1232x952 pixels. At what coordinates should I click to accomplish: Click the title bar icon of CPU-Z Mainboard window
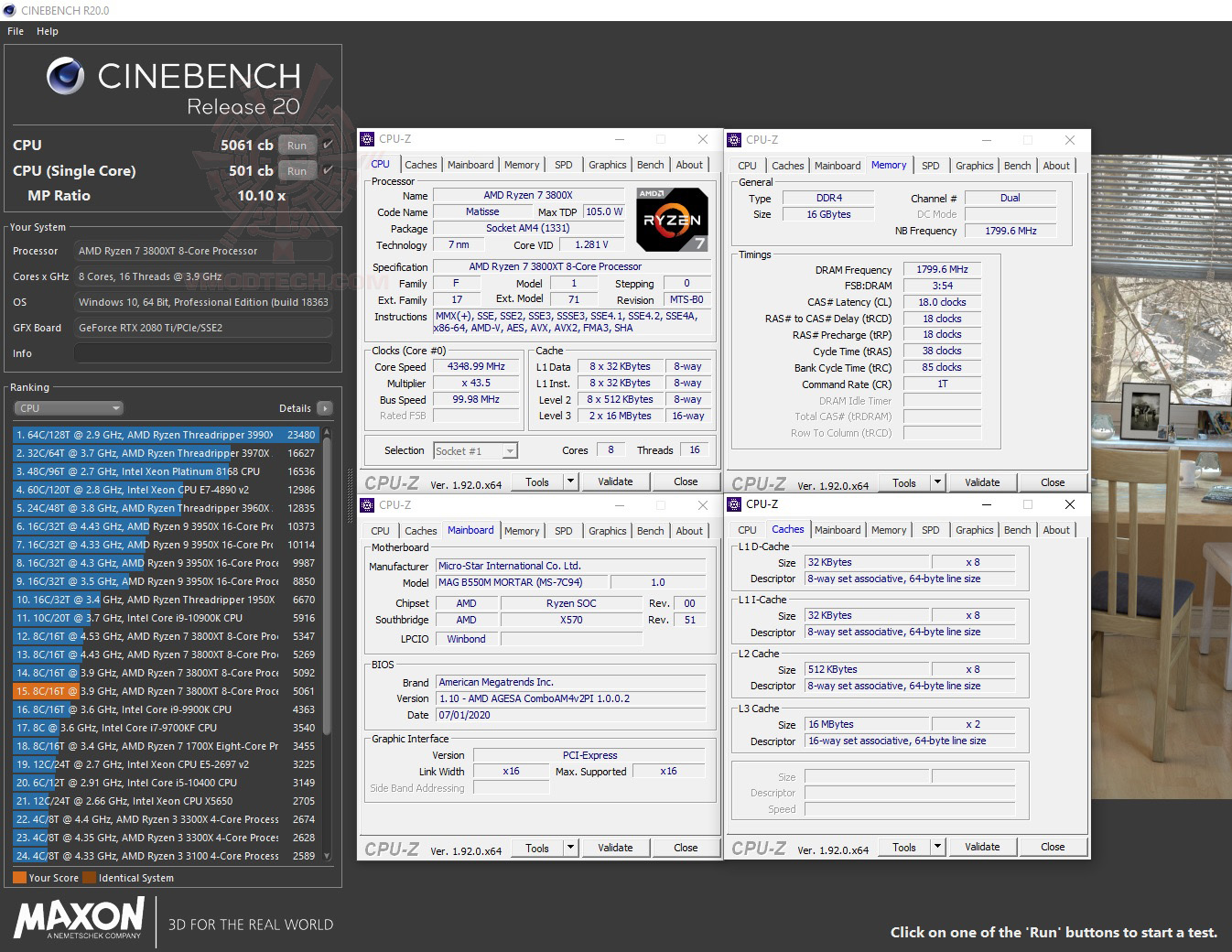click(368, 504)
